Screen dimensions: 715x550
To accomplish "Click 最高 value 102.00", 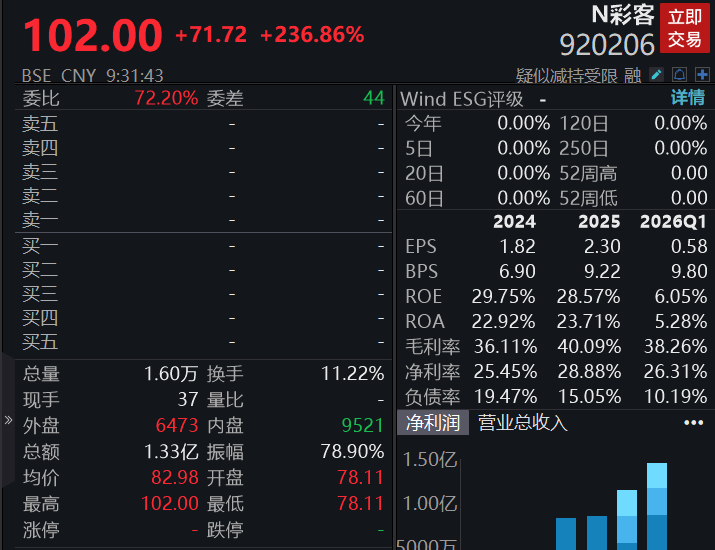I will click(170, 504).
